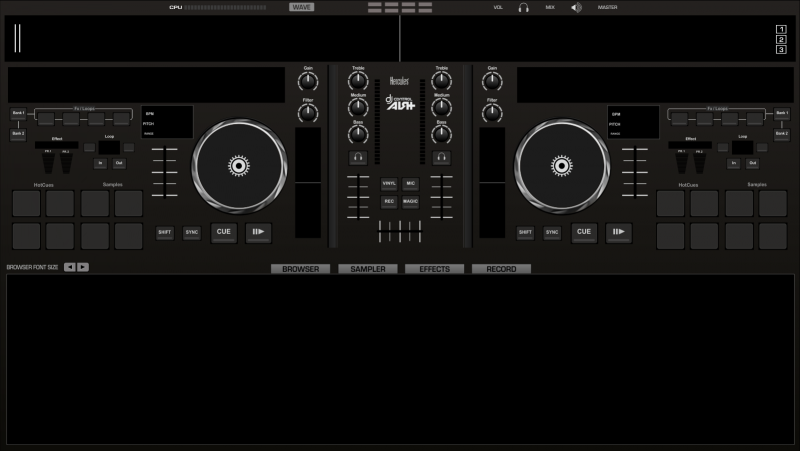Set loop In point on left deck

point(101,163)
